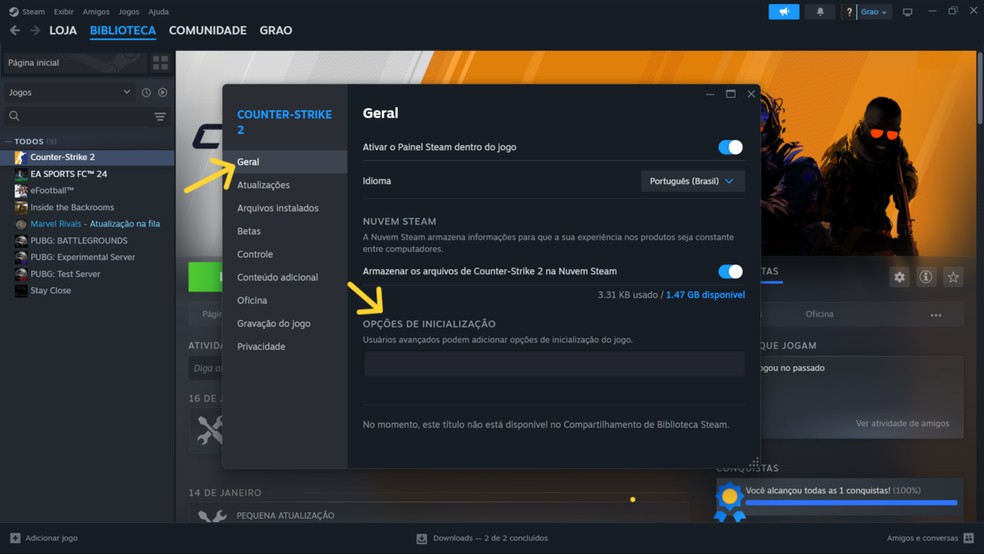Toggle Painel Steam dentro do jogo switch

click(x=730, y=147)
